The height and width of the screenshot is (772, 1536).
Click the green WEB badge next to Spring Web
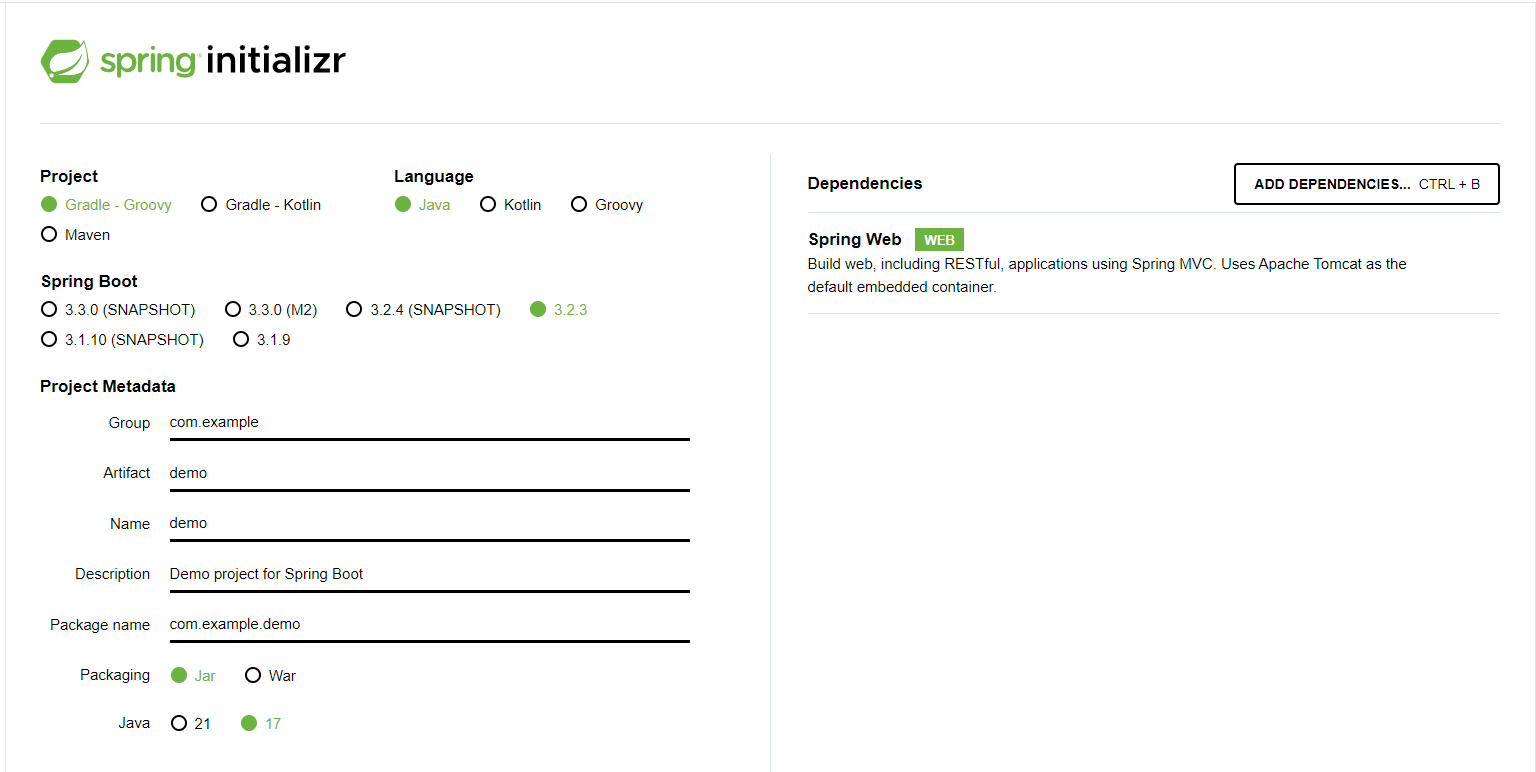(939, 239)
